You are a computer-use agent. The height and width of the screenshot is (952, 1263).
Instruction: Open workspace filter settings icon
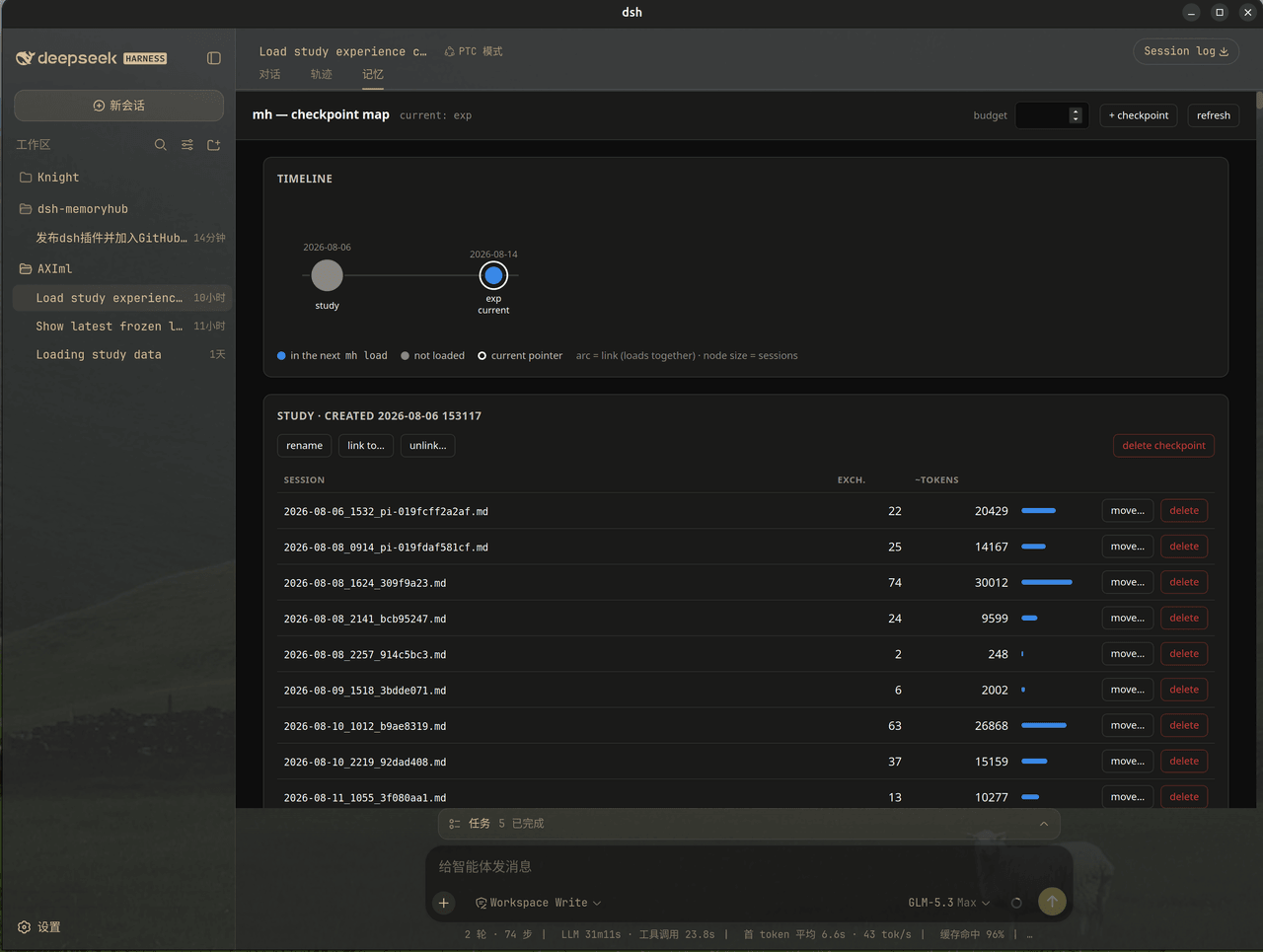187,145
